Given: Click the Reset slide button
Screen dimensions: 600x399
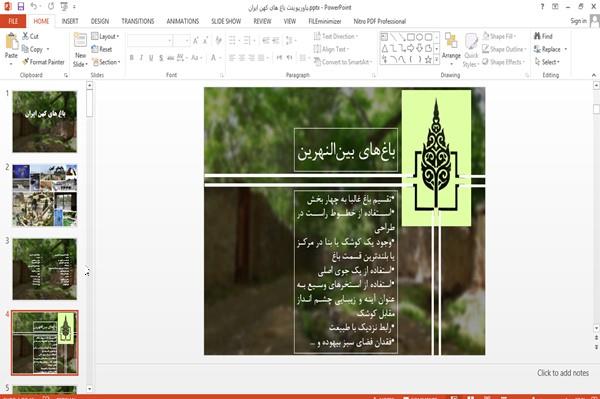Looking at the screenshot, I should point(102,49).
